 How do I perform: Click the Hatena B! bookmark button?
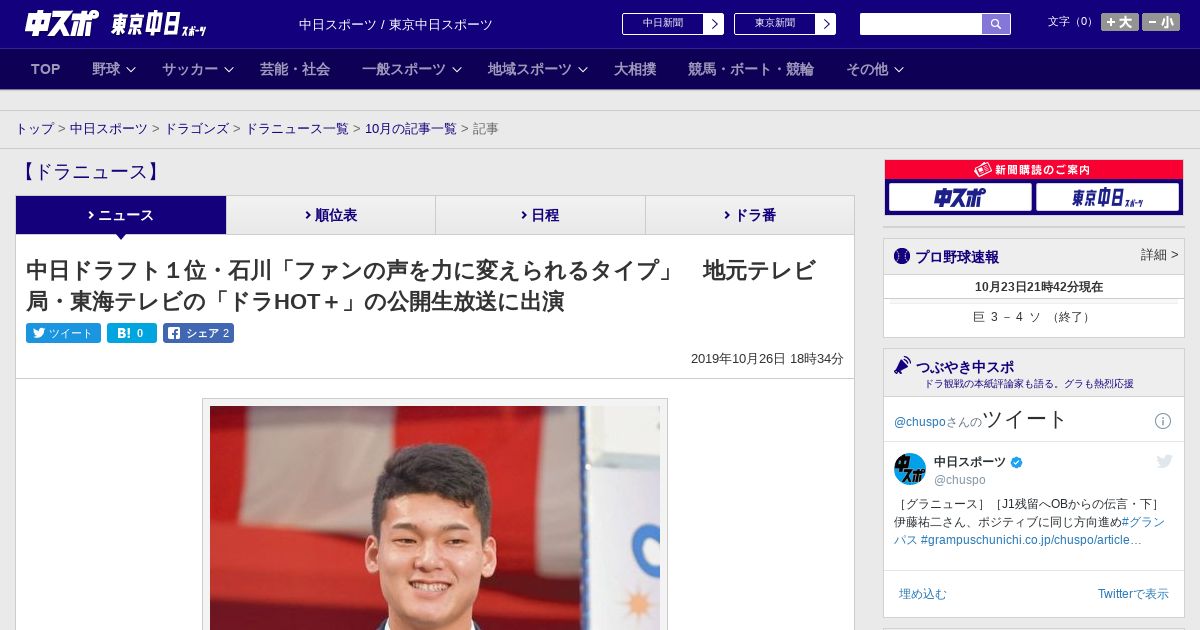[132, 333]
